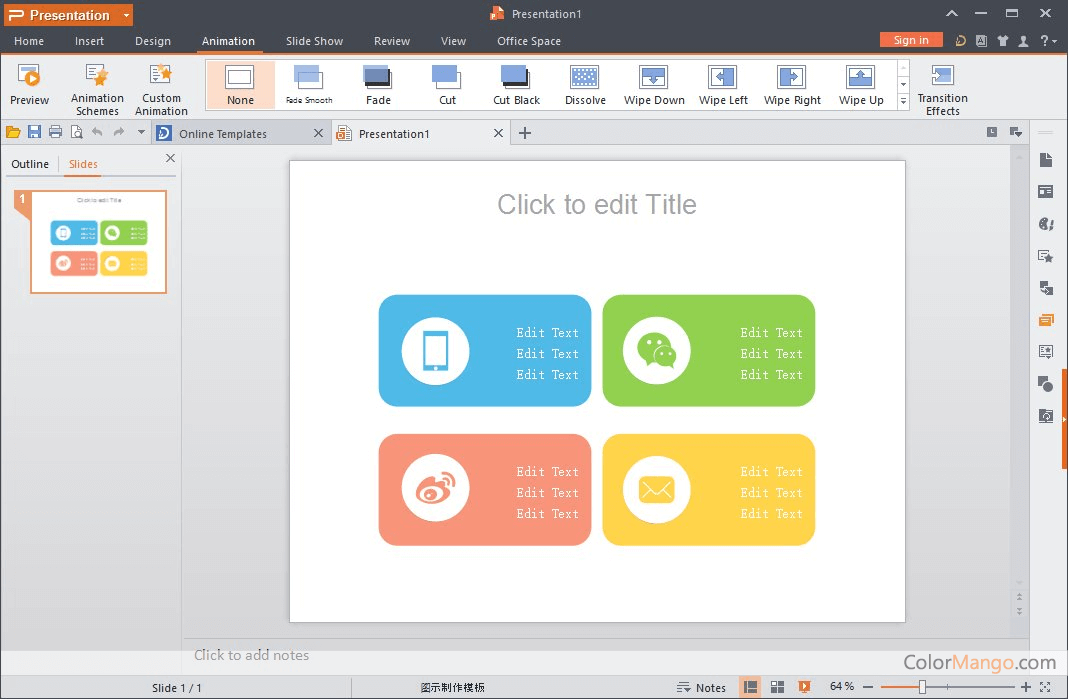
Task: Start slideshow from status bar icon
Action: click(804, 687)
